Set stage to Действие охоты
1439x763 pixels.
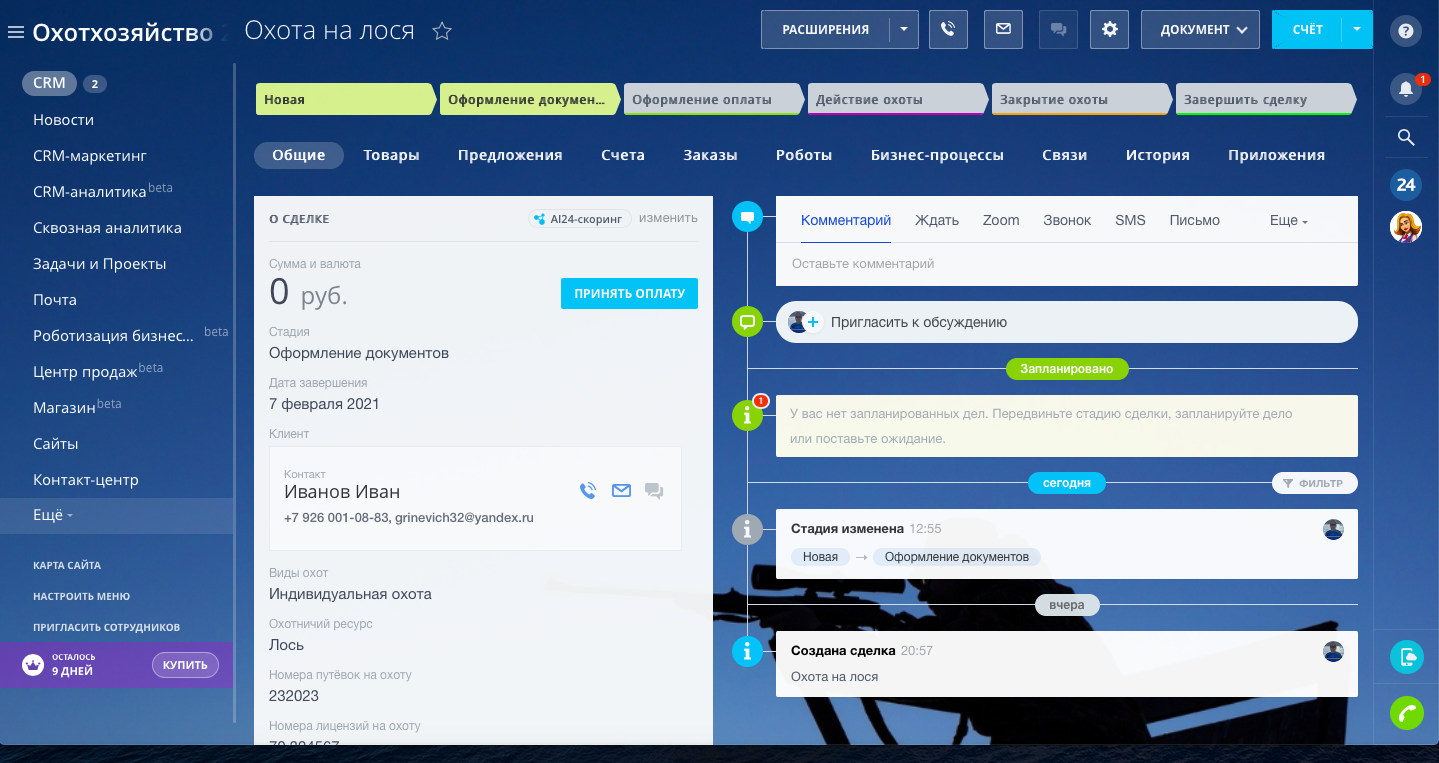pyautogui.click(x=897, y=99)
